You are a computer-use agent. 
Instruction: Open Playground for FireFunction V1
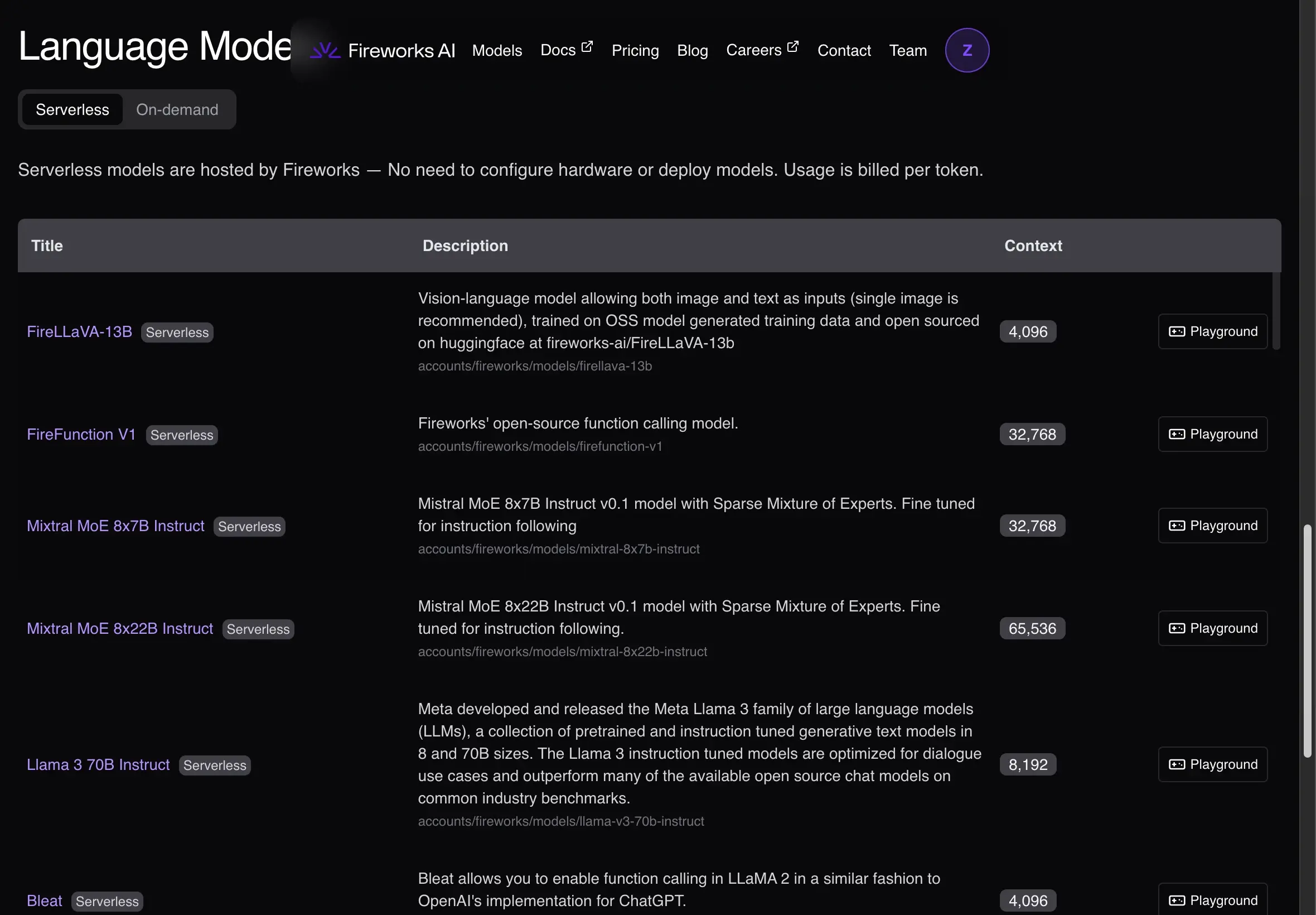(1212, 434)
